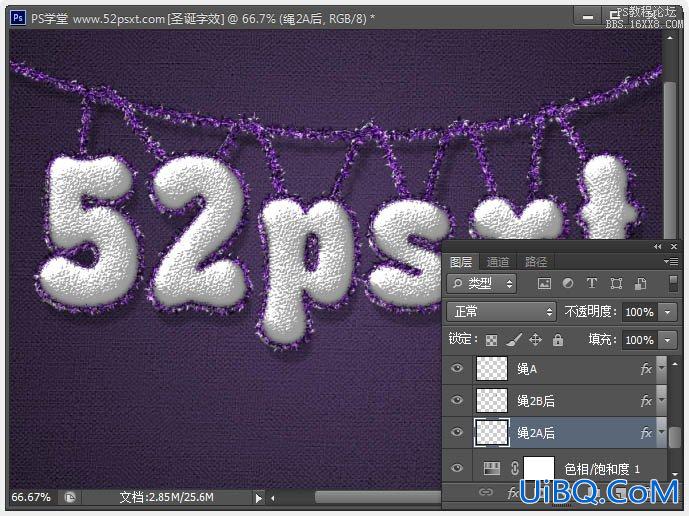Click the horizontal scroll left arrow
This screenshot has height=516, width=689.
[x=273, y=498]
